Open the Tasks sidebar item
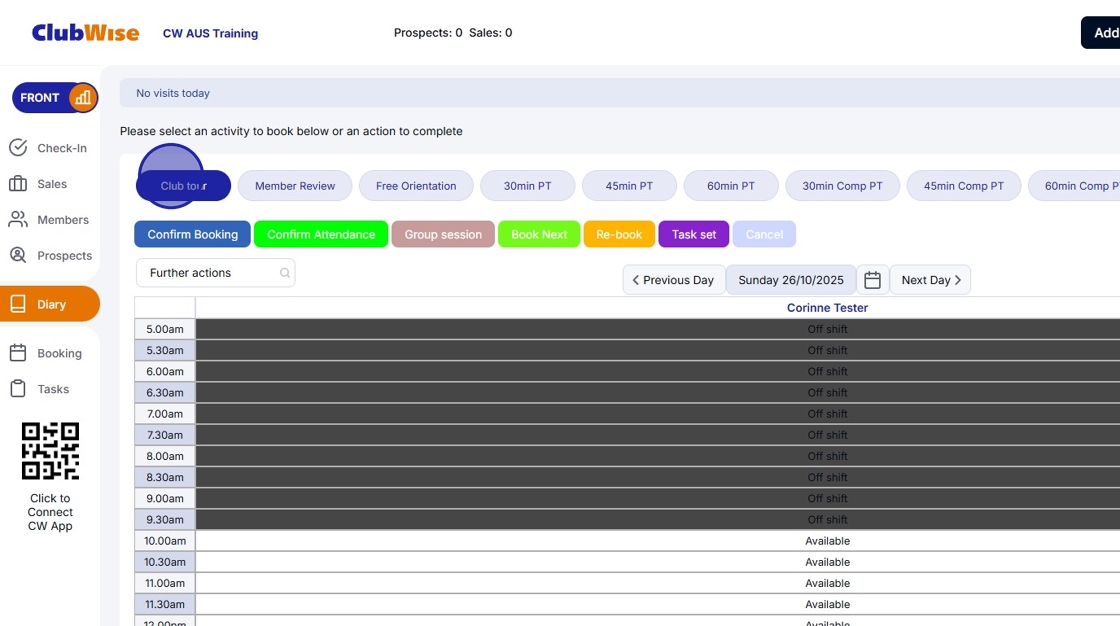 click(39, 389)
